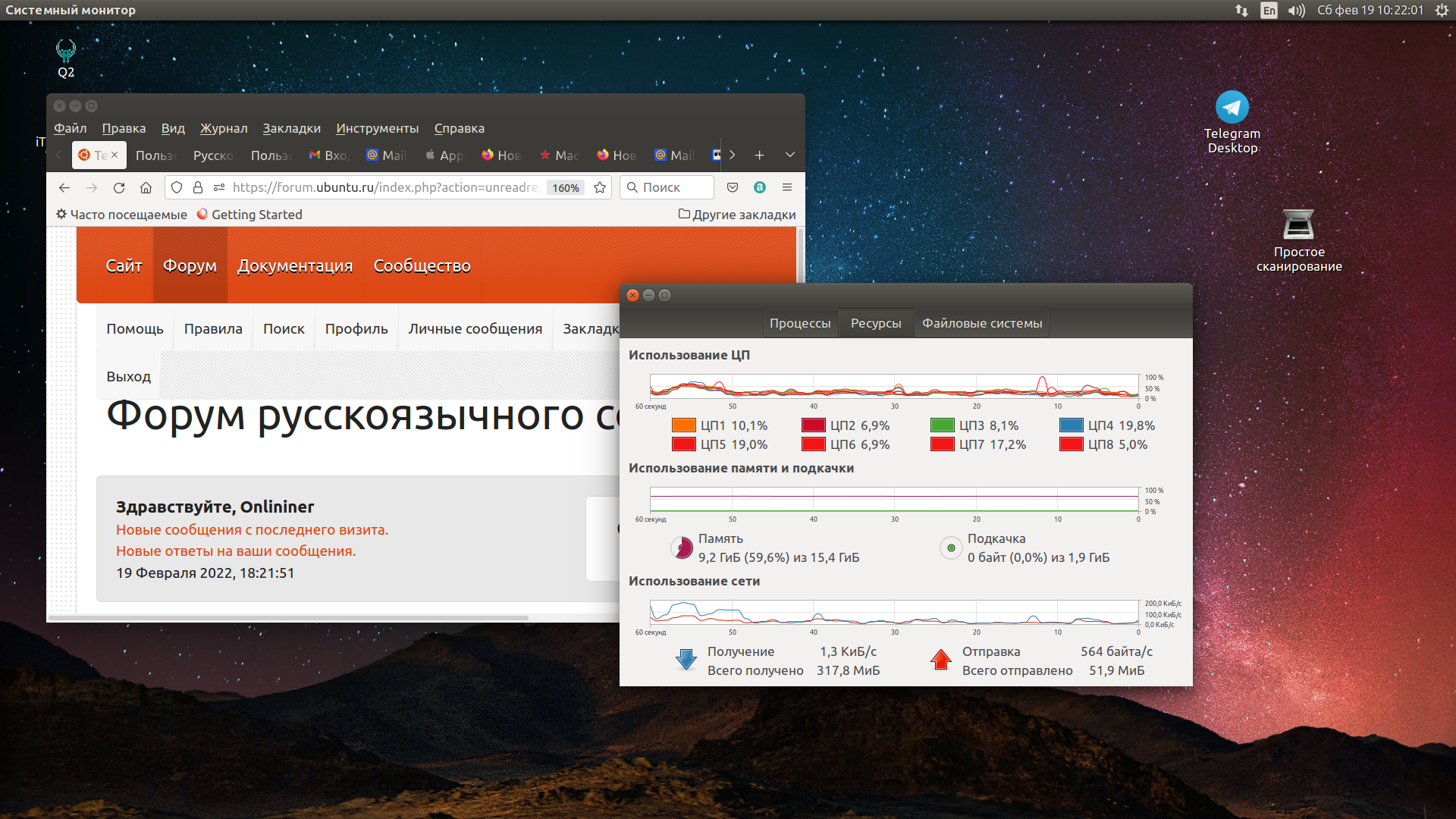Click the home icon in Firefox toolbar
The height and width of the screenshot is (819, 1456).
(x=146, y=187)
